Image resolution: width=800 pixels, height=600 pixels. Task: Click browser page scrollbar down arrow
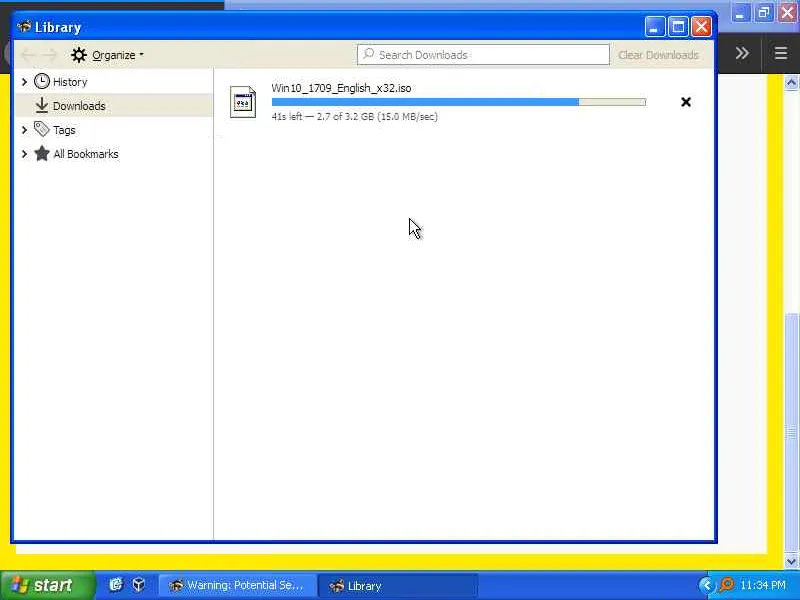(x=791, y=561)
